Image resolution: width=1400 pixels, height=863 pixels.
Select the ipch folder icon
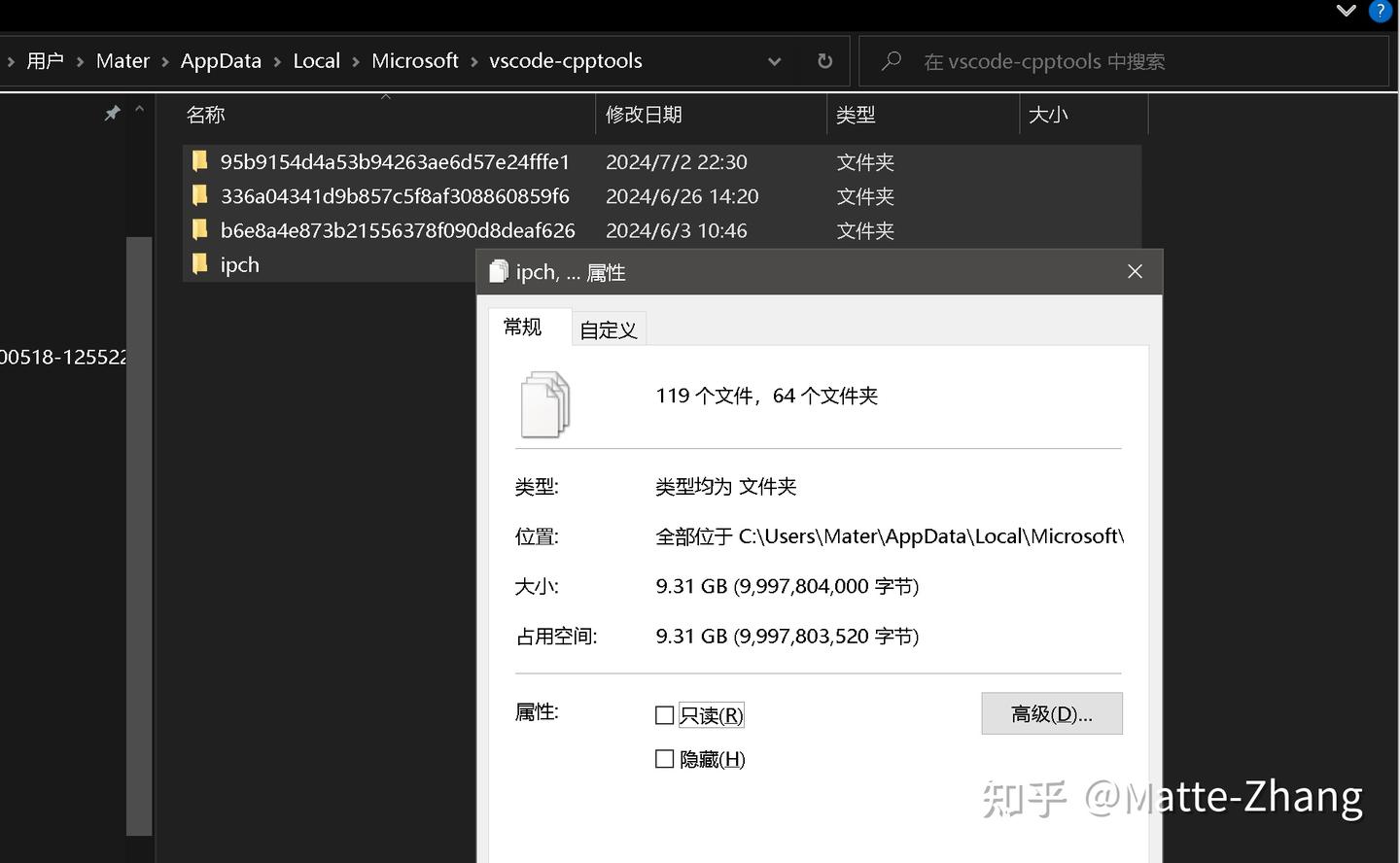pyautogui.click(x=199, y=263)
